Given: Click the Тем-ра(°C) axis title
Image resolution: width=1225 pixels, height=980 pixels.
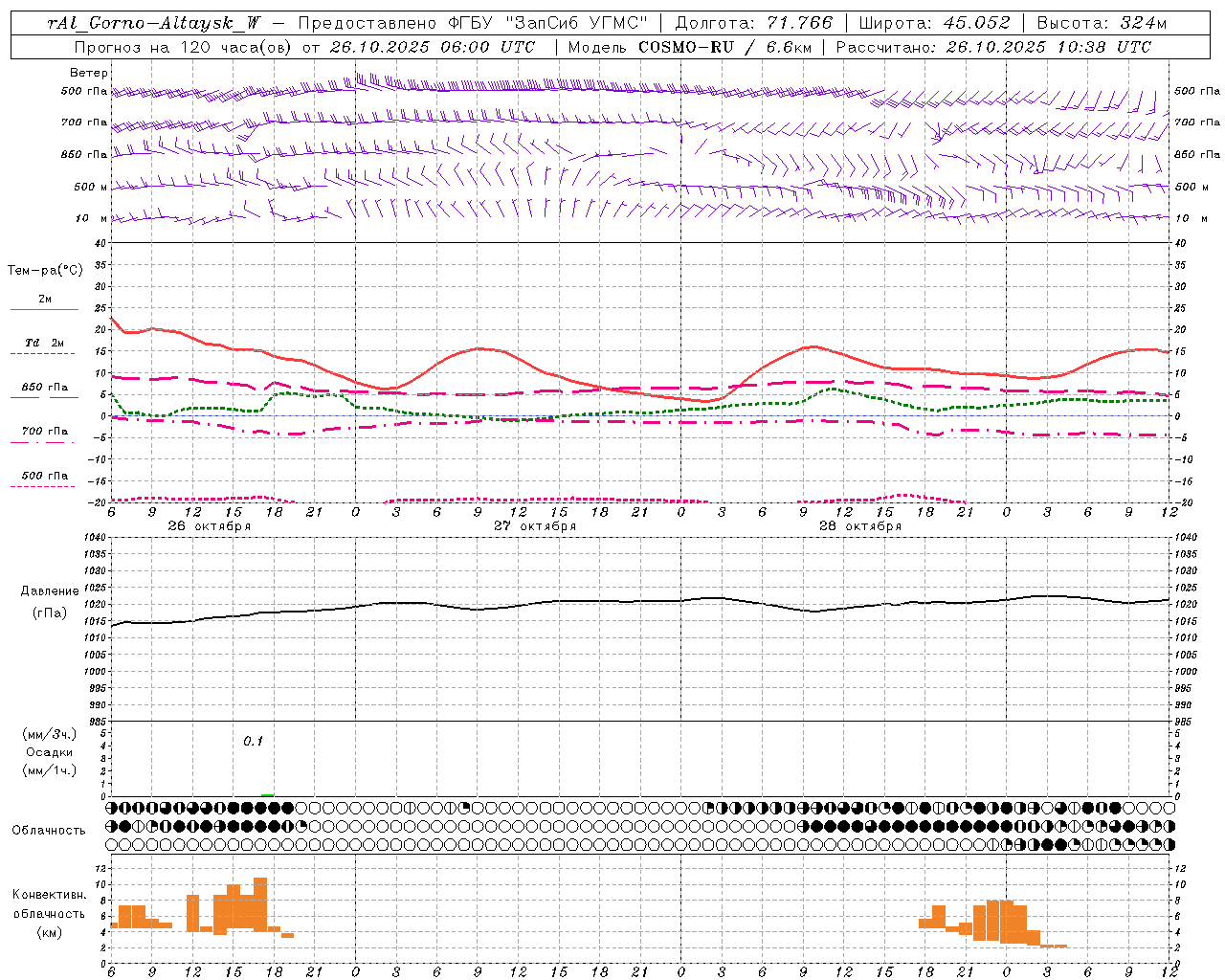Looking at the screenshot, I should [45, 271].
